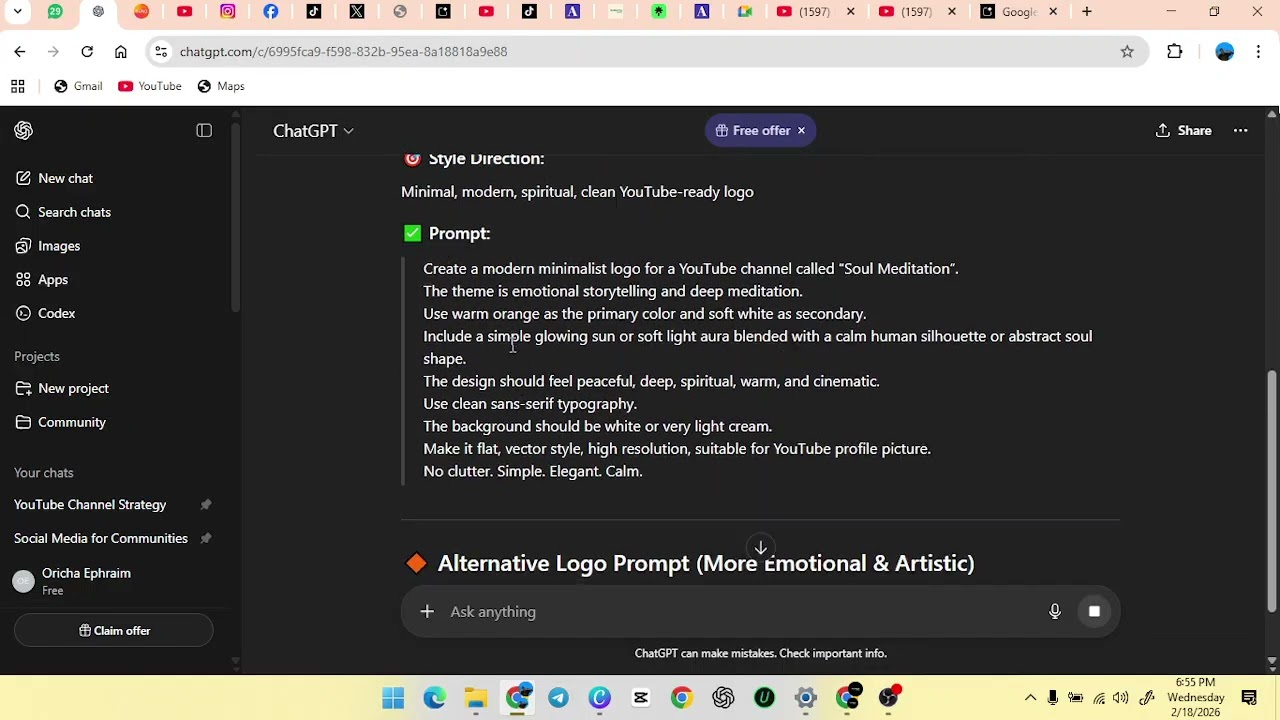Open Codex in the sidebar
Viewport: 1280px width, 720px height.
click(45, 313)
